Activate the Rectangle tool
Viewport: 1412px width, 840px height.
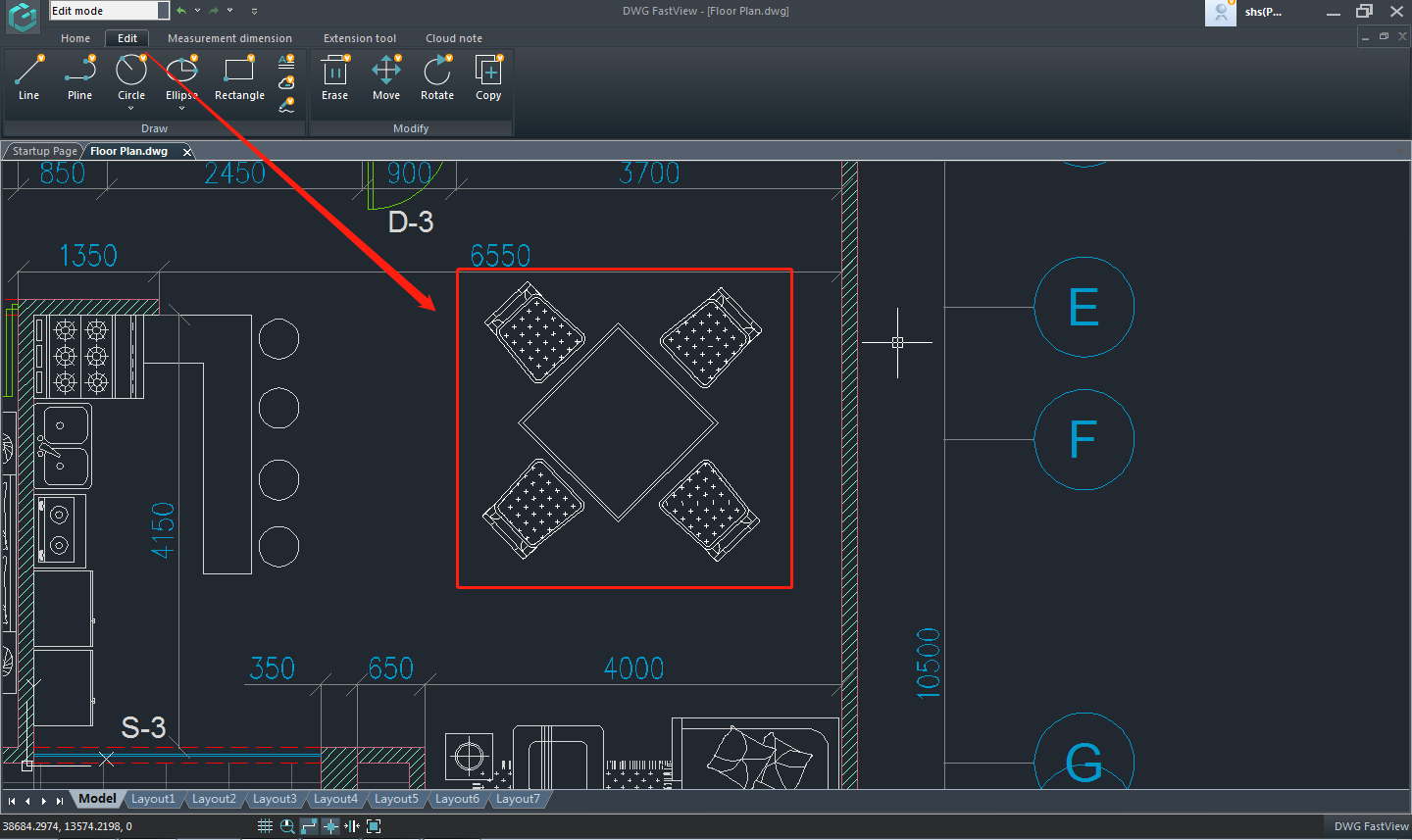239,78
